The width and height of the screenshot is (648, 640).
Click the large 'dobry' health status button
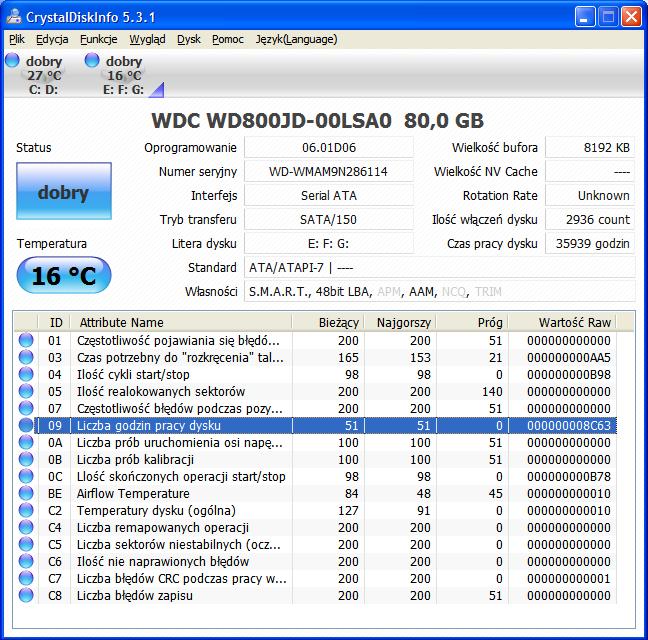pyautogui.click(x=64, y=191)
